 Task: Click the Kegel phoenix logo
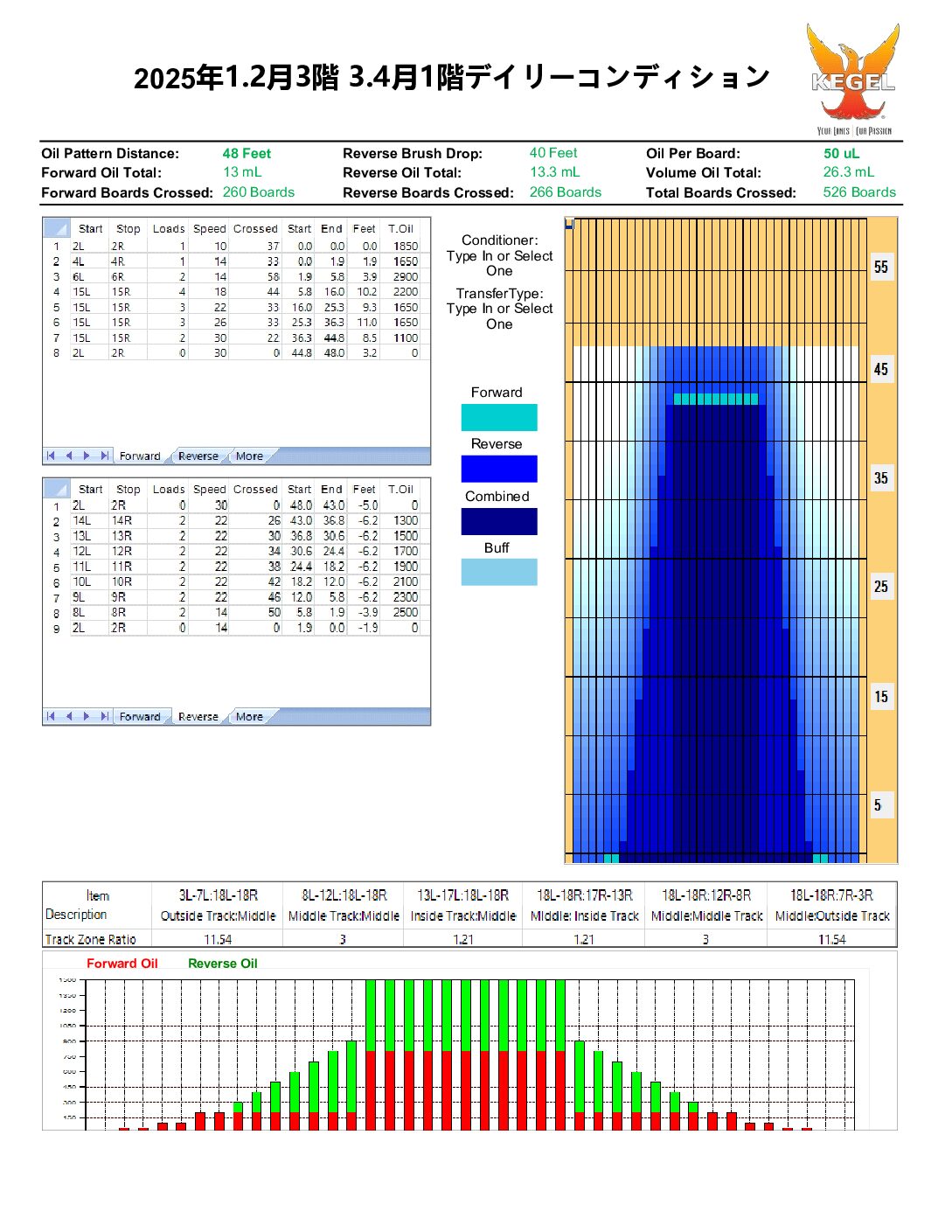pyautogui.click(x=853, y=79)
